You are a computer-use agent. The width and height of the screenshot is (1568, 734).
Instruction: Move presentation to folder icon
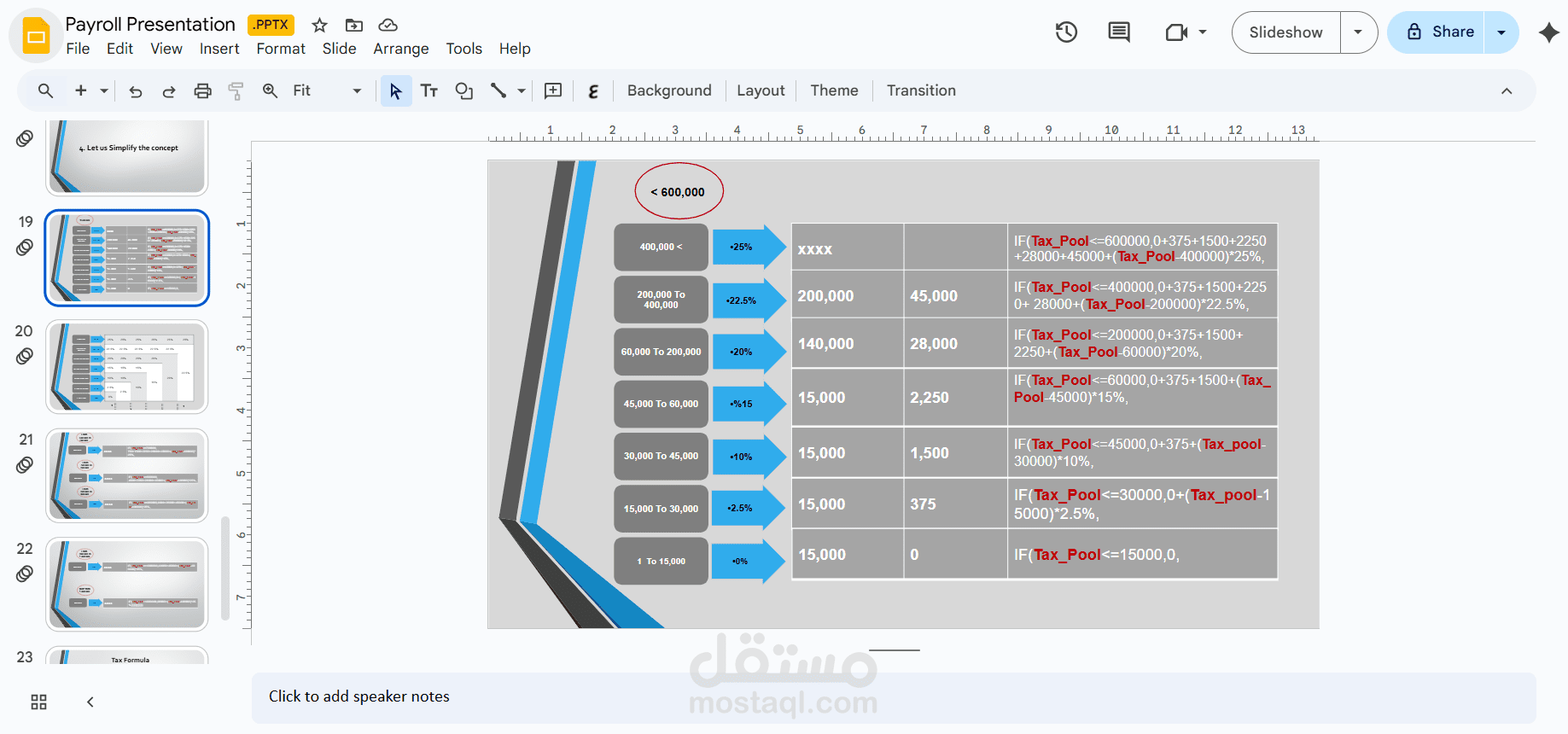pyautogui.click(x=353, y=25)
